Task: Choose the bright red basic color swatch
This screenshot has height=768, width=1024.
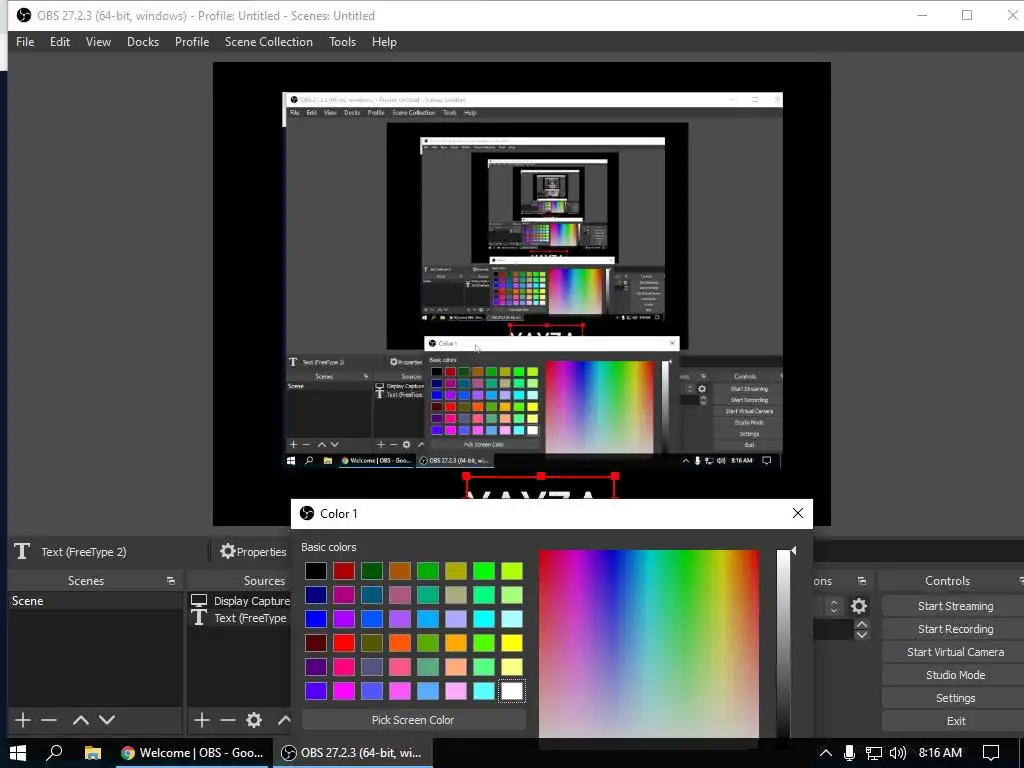Action: click(344, 643)
